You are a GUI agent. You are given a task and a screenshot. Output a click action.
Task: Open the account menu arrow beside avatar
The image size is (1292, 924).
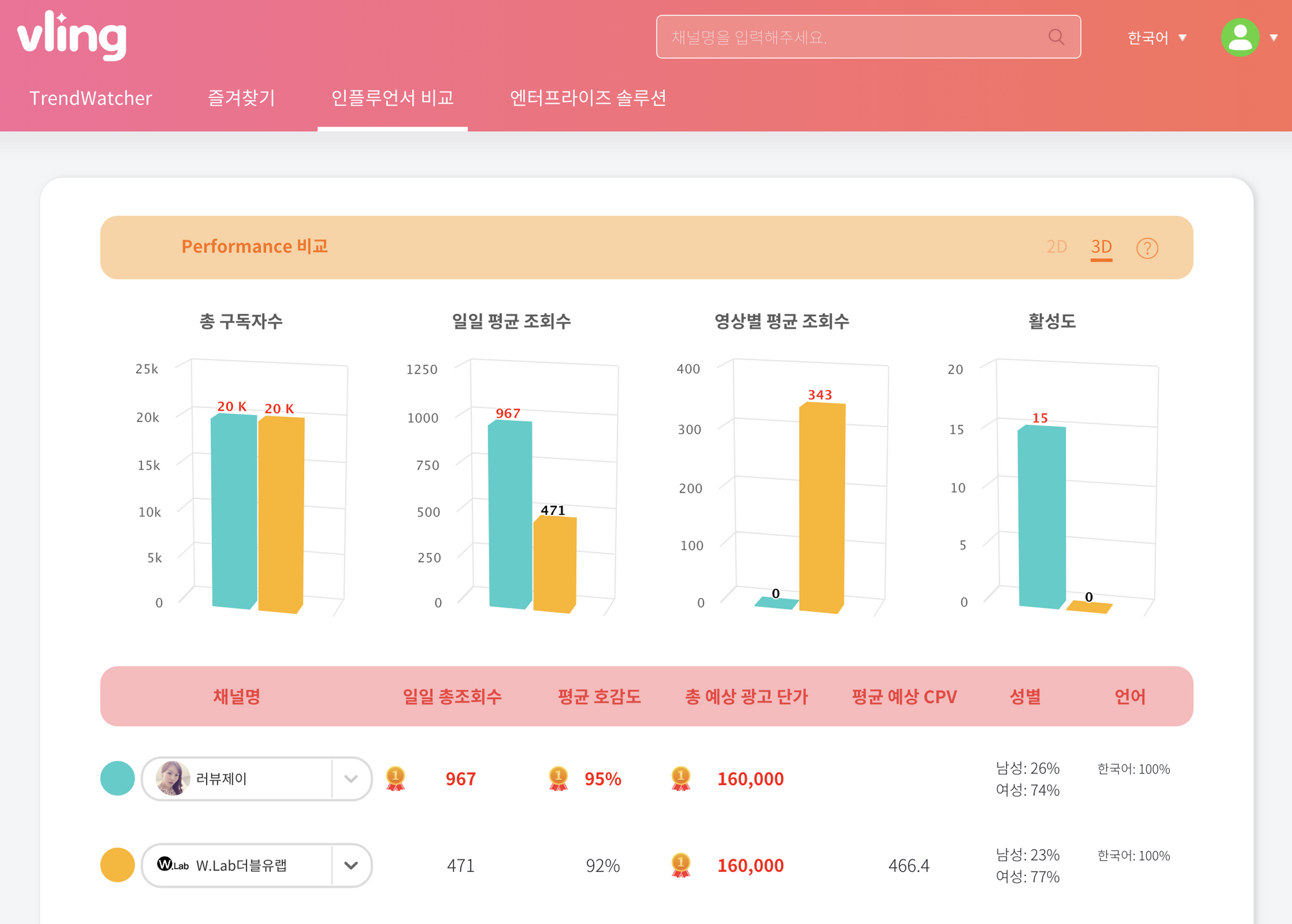1273,37
